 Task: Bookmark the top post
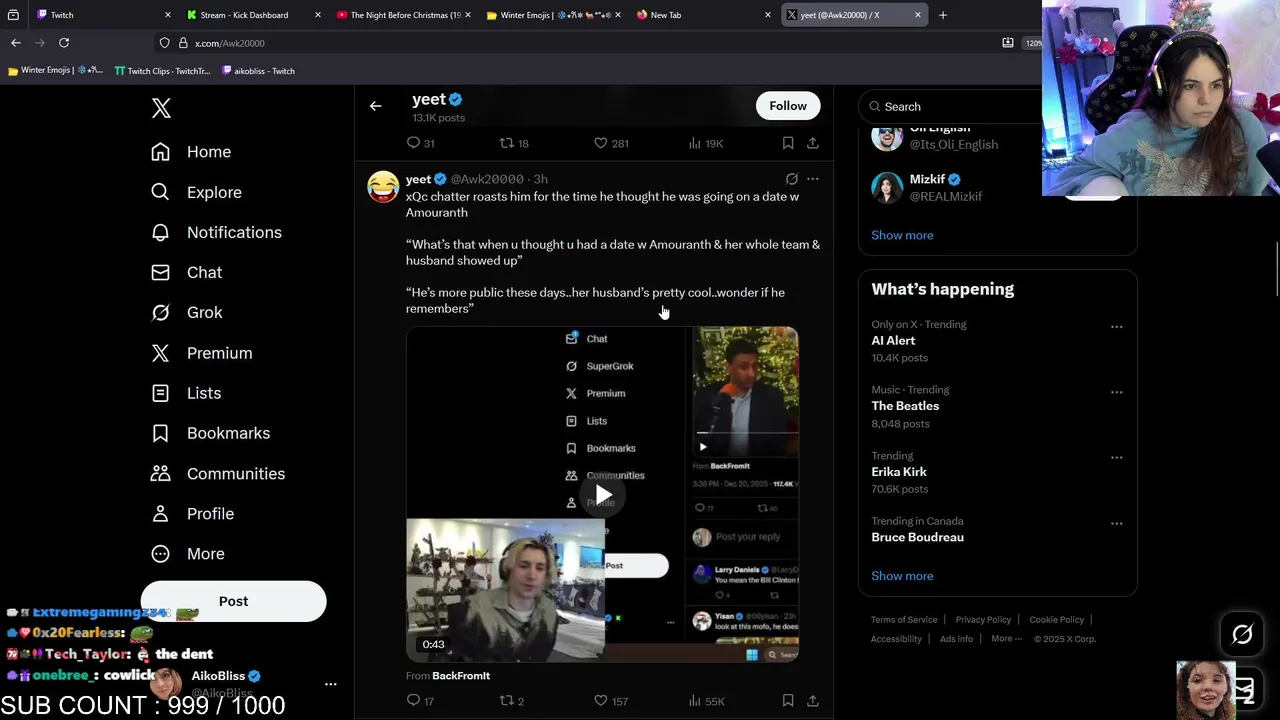pos(788,143)
